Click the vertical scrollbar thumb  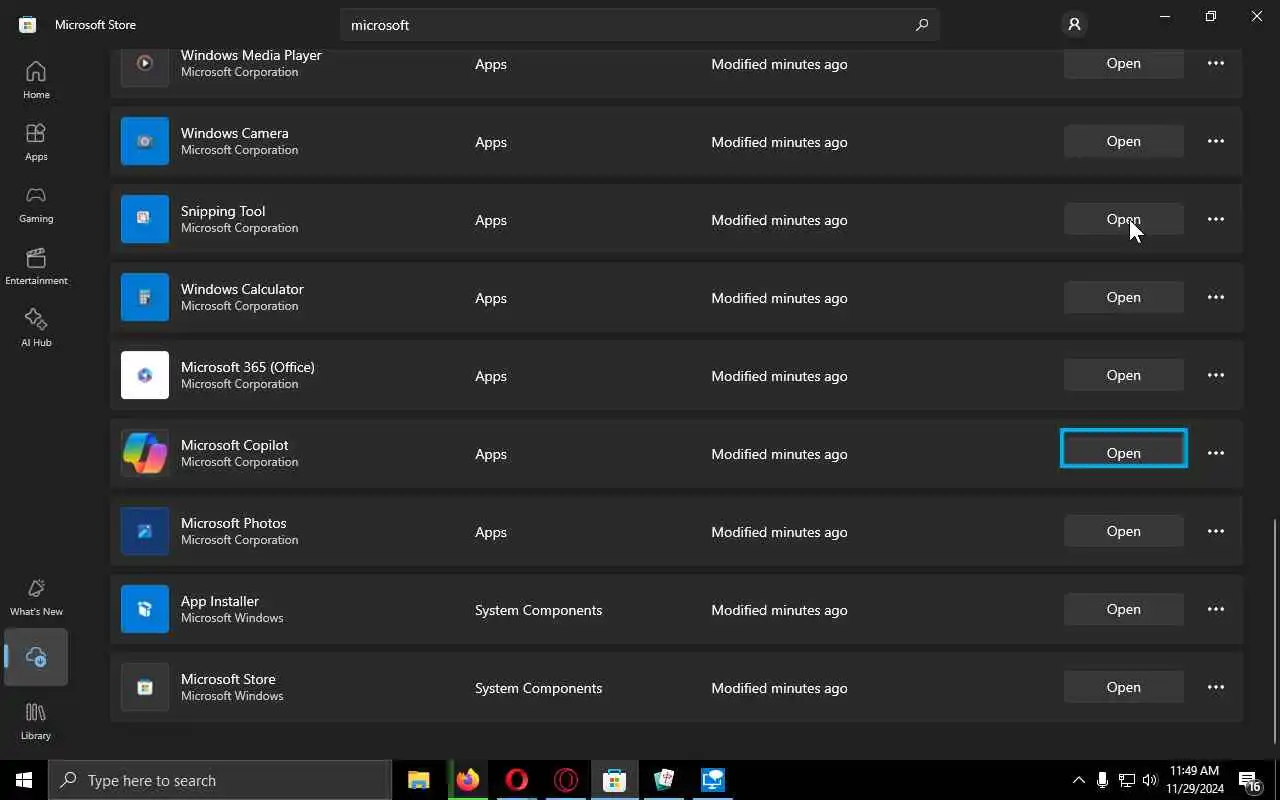tap(1275, 630)
